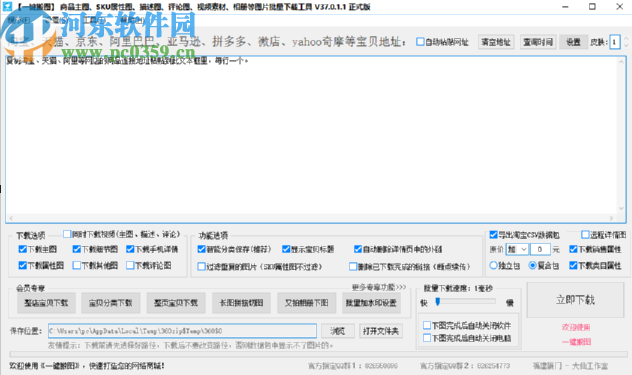Click the 整店宝贝下载 button

coord(46,303)
